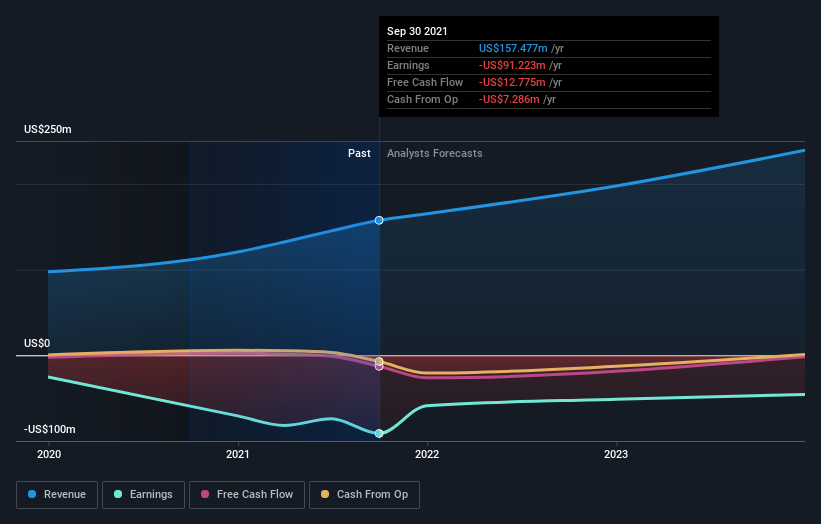Click the -US$100m y-axis label

click(50, 429)
